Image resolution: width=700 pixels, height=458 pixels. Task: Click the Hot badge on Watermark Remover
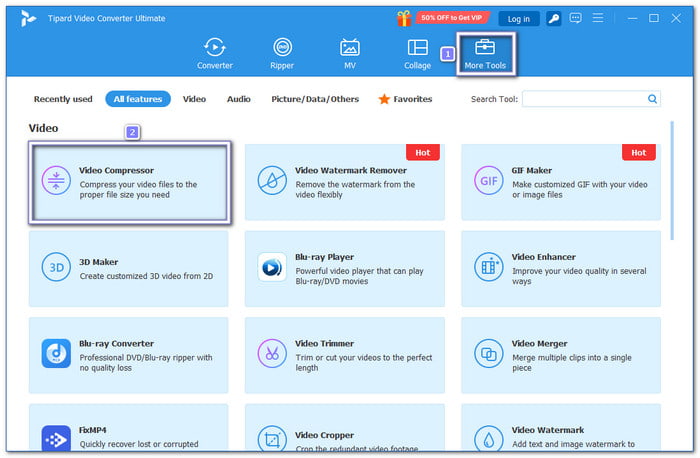coord(423,152)
